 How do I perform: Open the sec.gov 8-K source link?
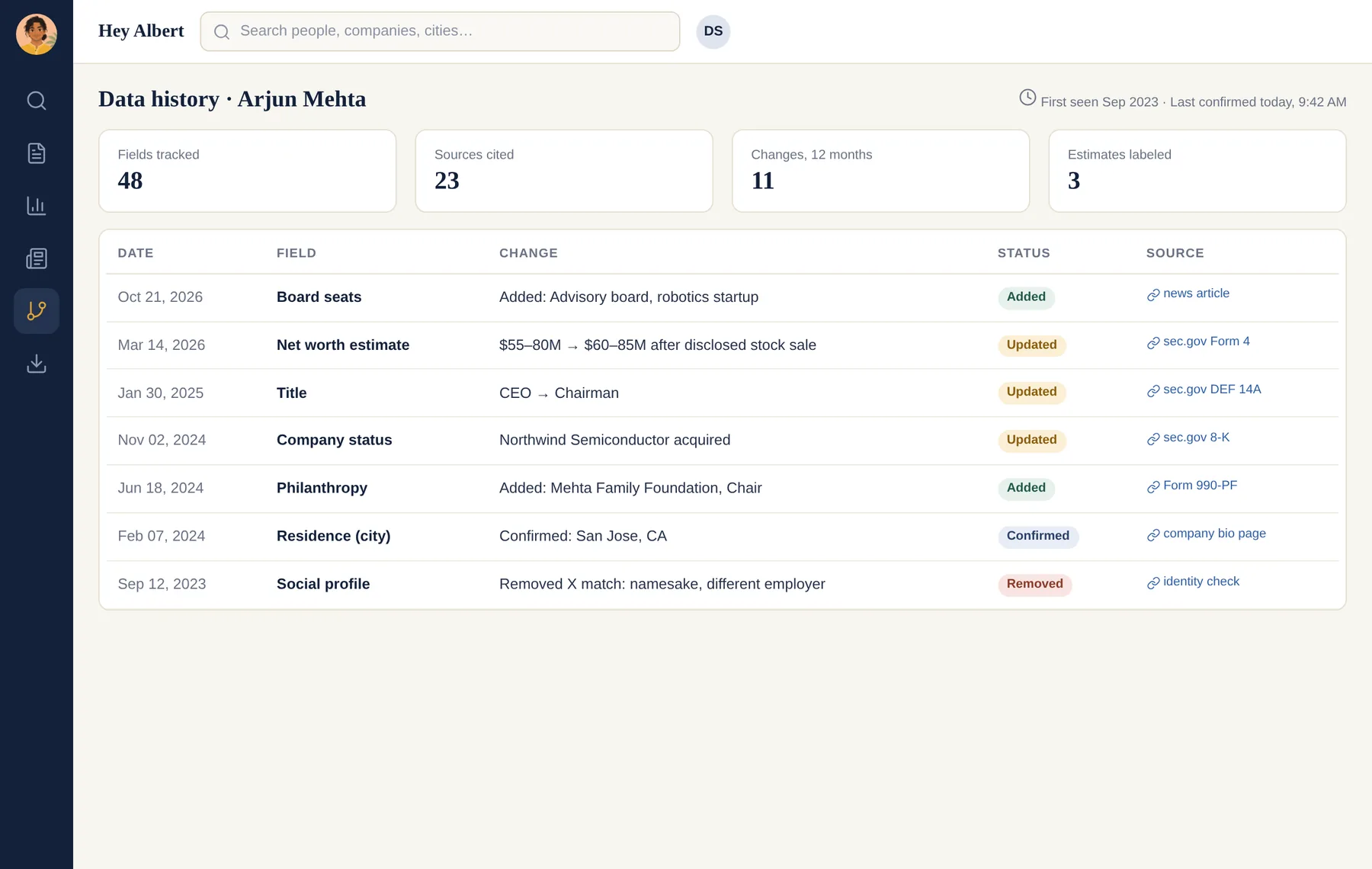click(1188, 438)
